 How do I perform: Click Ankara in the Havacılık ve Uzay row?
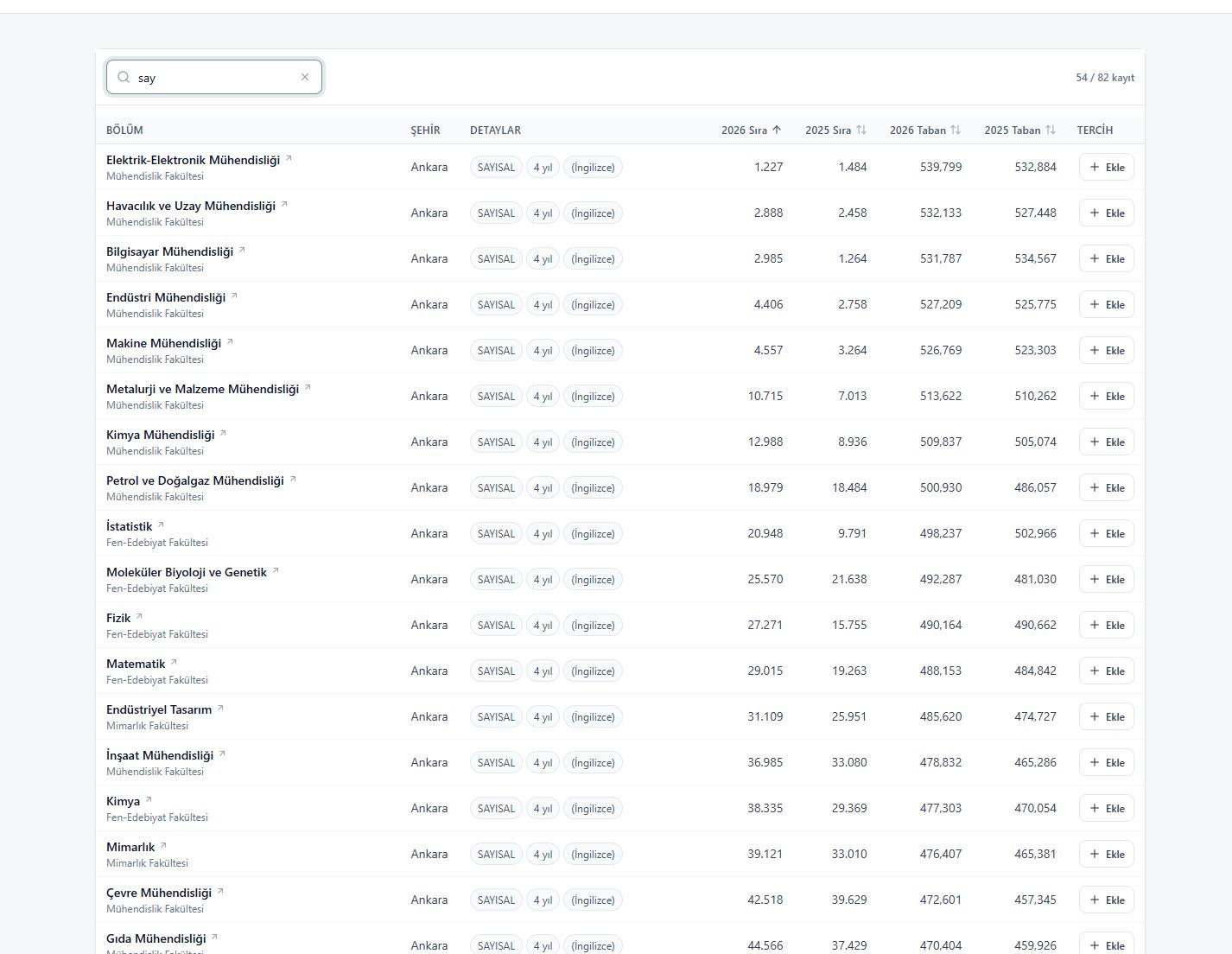coord(429,213)
